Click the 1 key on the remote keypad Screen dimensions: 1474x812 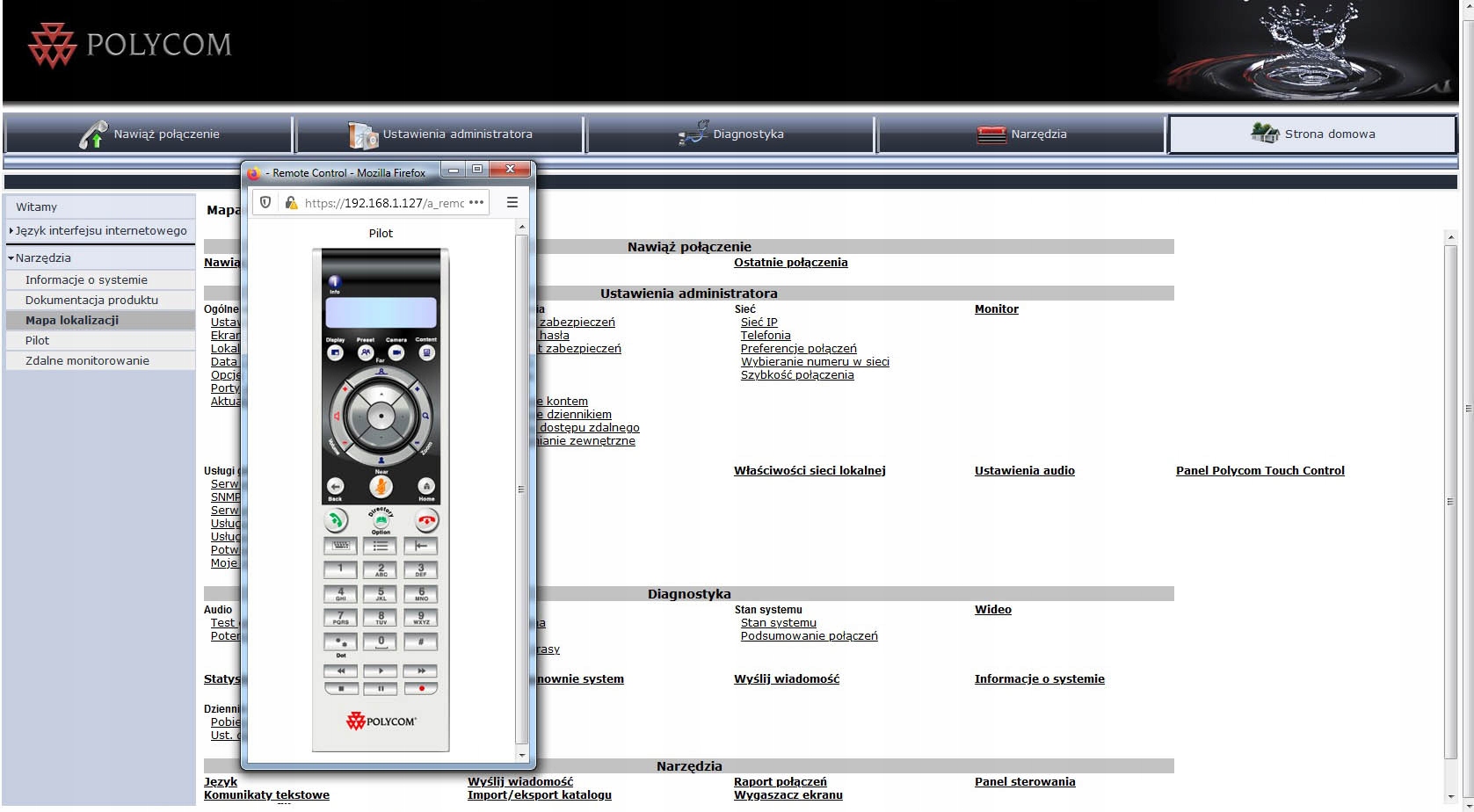coord(340,569)
